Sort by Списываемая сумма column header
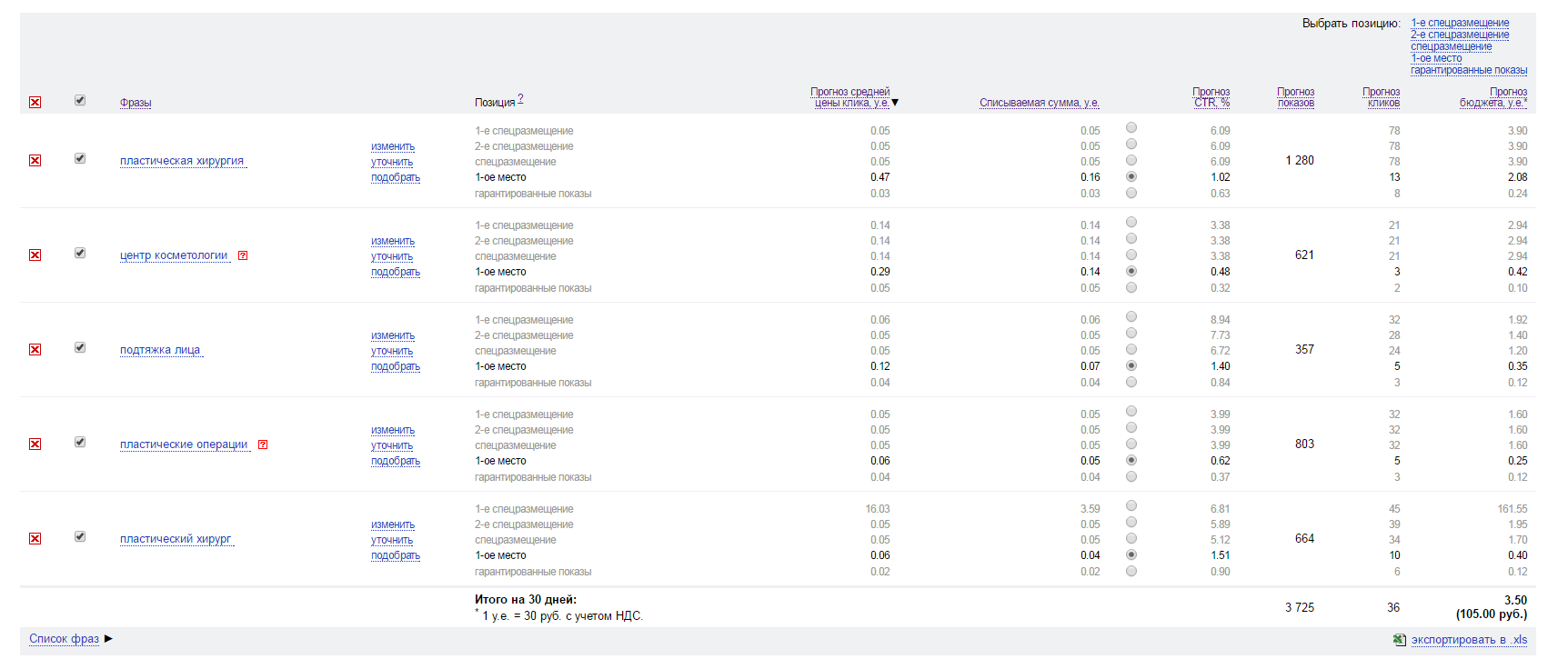The height and width of the screenshot is (669, 1568). 1040,103
